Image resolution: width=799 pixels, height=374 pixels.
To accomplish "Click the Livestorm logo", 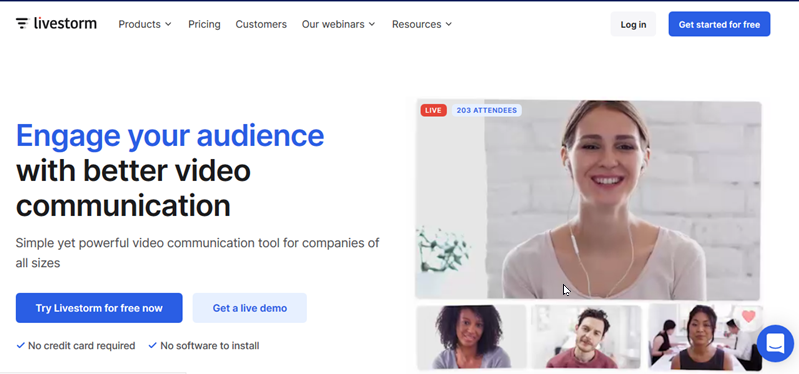I will click(x=56, y=23).
